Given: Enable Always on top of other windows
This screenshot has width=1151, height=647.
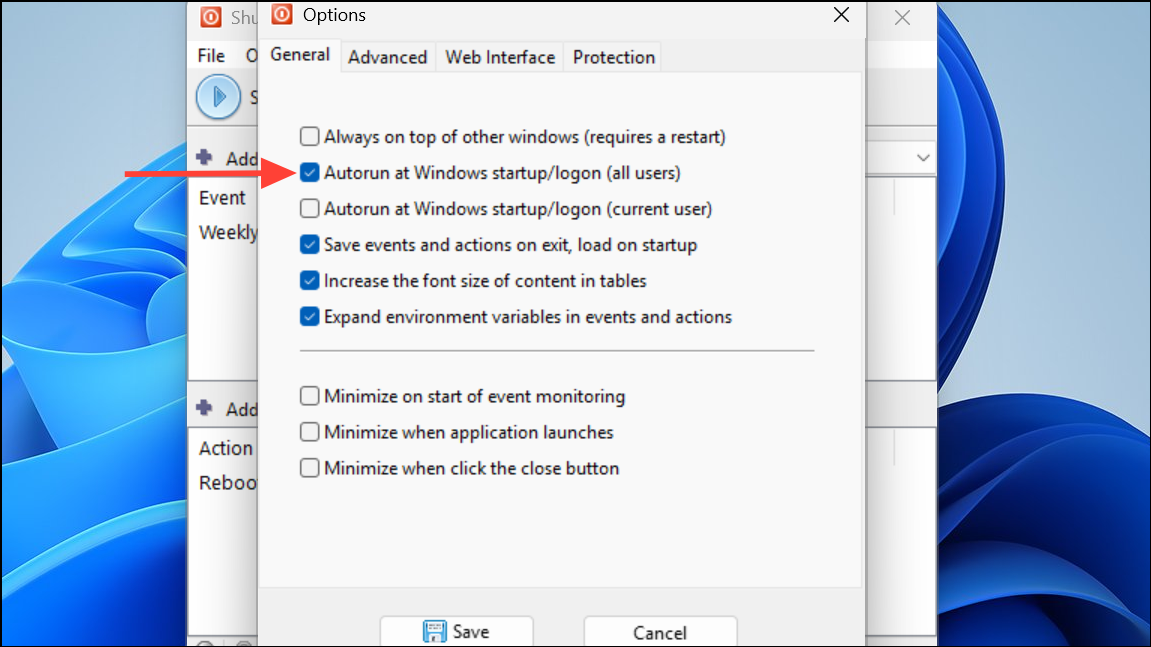Looking at the screenshot, I should tap(310, 137).
